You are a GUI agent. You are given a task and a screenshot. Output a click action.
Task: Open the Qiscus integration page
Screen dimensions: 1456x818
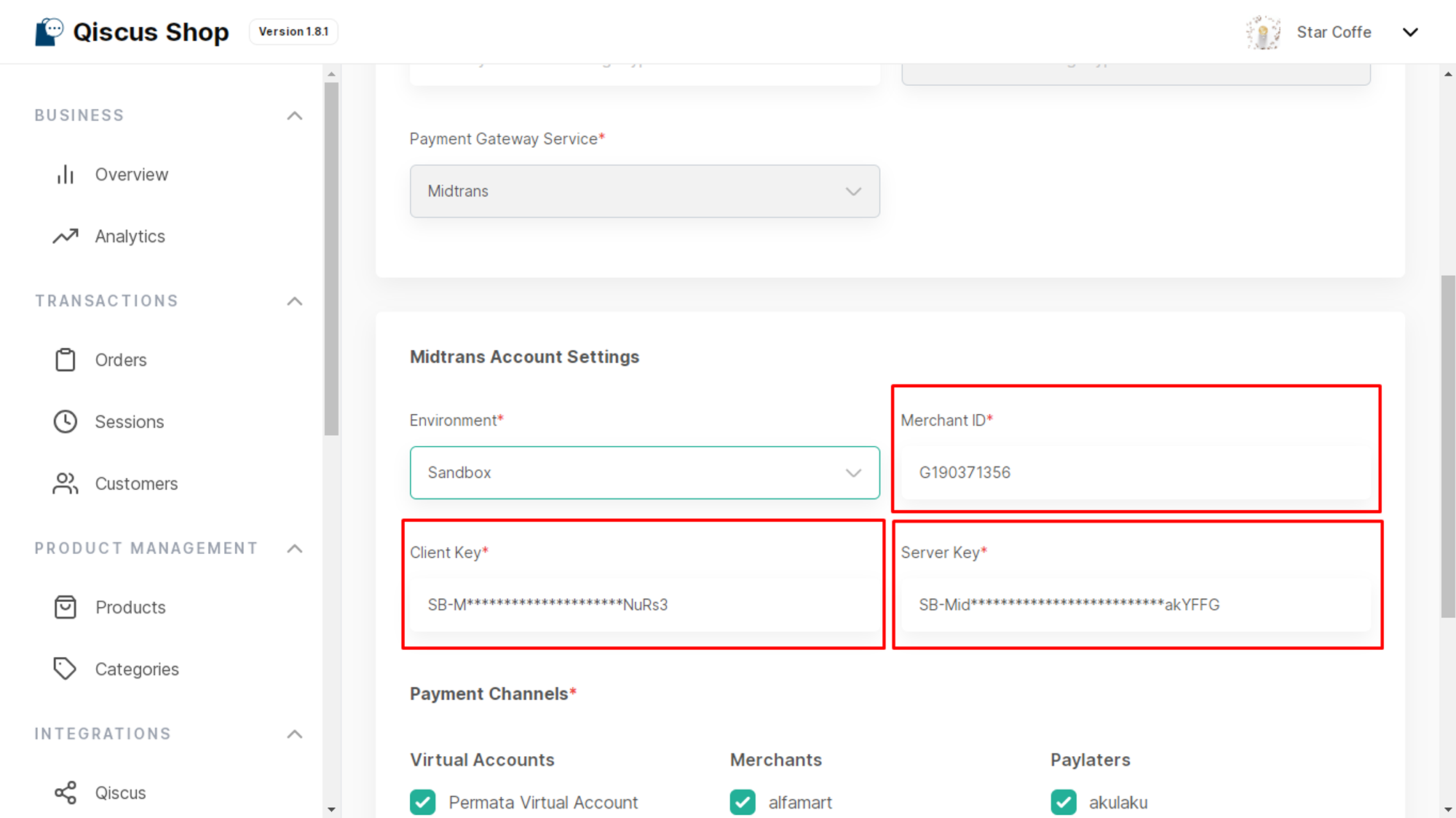[120, 793]
